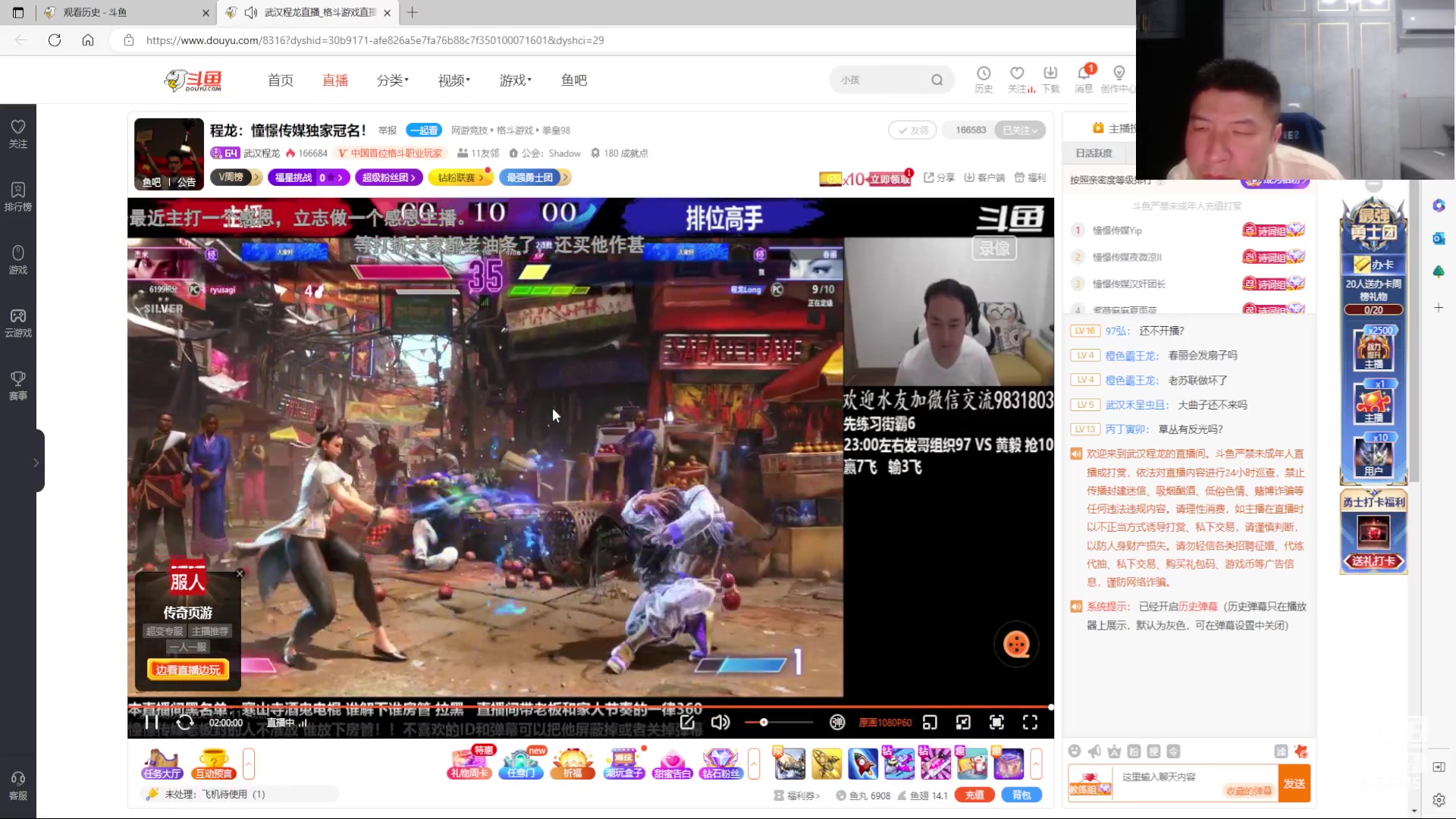Image resolution: width=1456 pixels, height=819 pixels.
Task: Click 客户端 client download link
Action: (x=984, y=177)
